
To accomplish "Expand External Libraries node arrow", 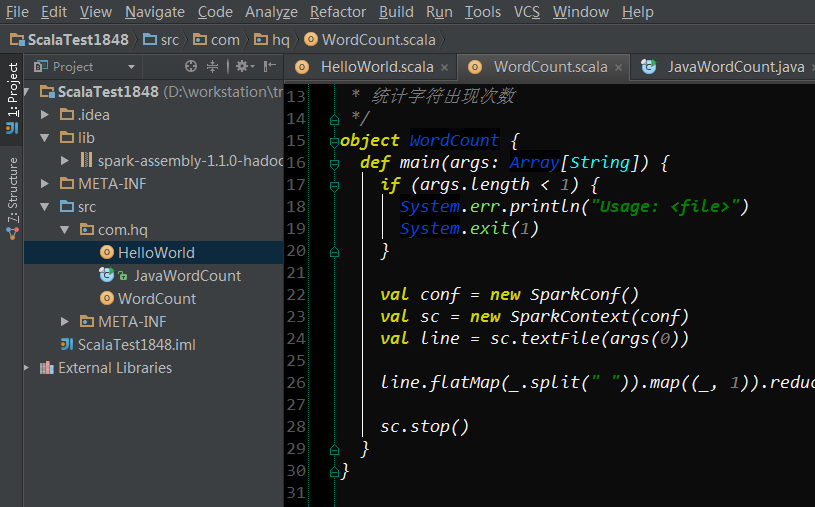I will click(27, 368).
